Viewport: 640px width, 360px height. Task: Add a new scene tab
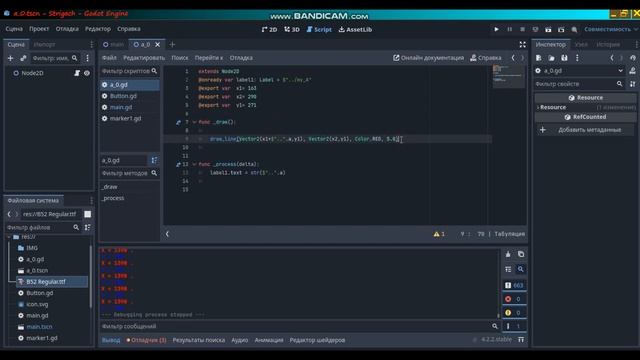172,44
